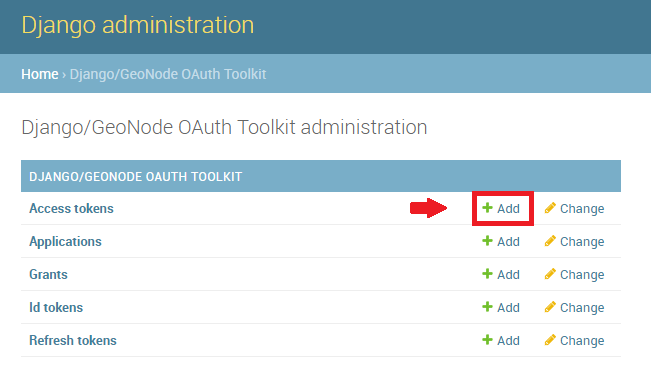Click the pencil icon for Refresh tokens
This screenshot has height=380, width=651.
click(x=550, y=340)
